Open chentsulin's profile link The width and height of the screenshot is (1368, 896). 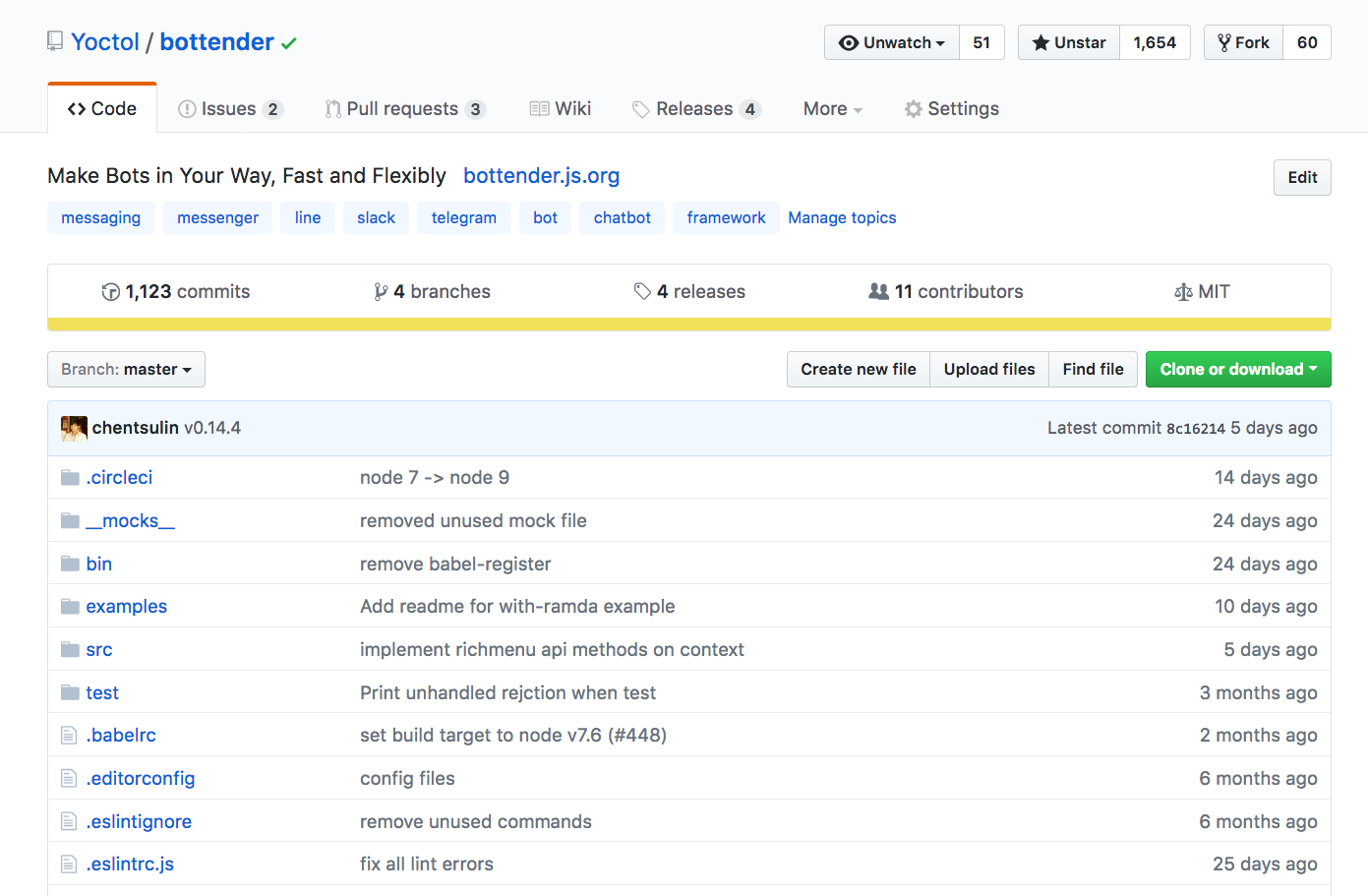click(x=136, y=428)
